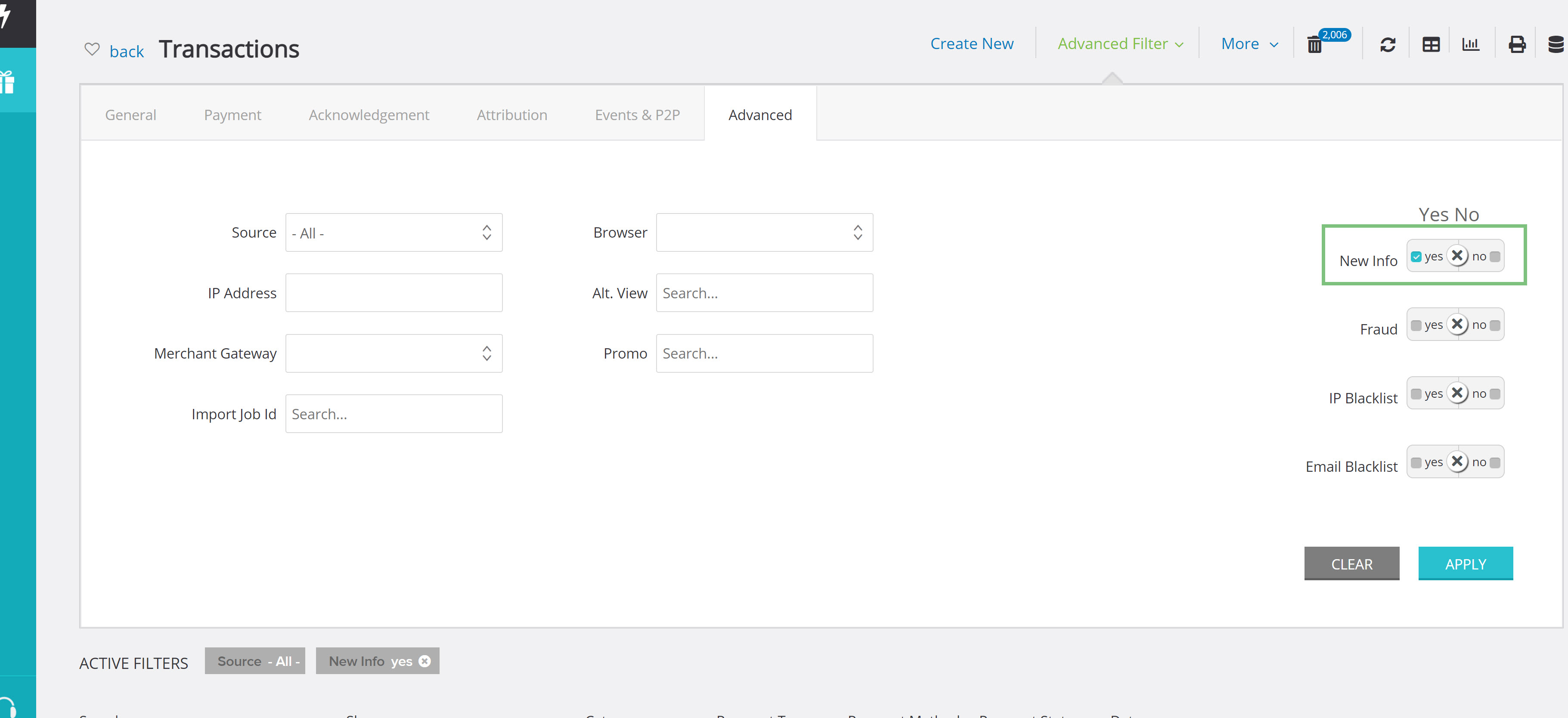Switch to the Payment tab

tap(232, 115)
